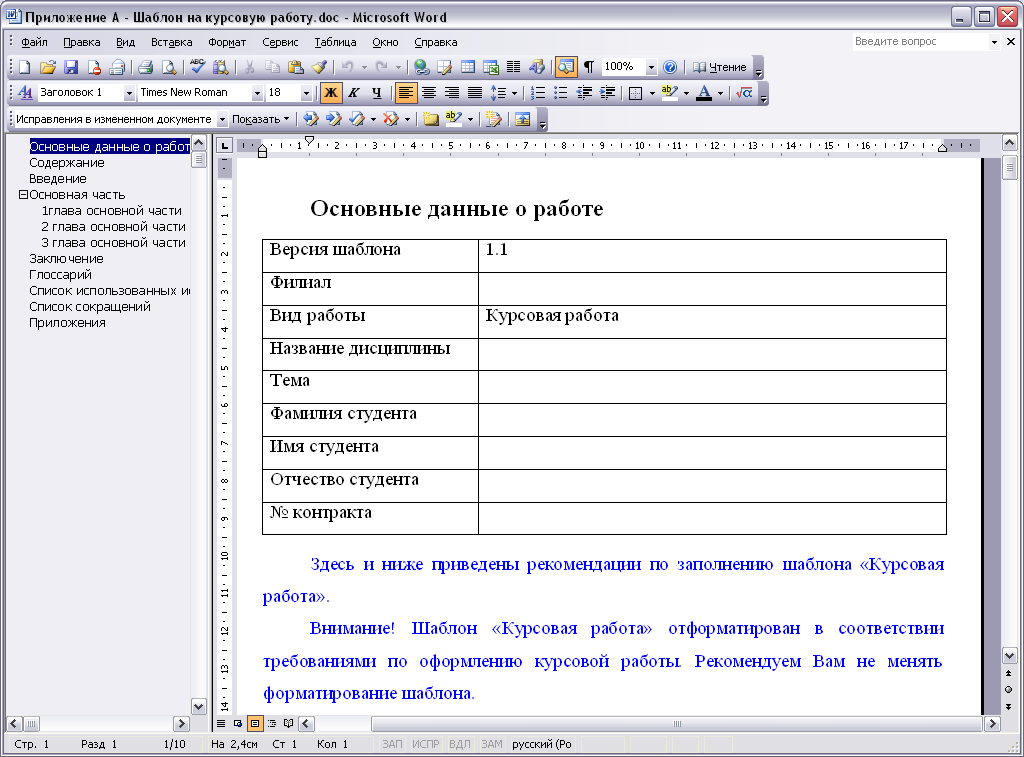
Task: Toggle the Reviewing Pane icon
Action: [522, 119]
